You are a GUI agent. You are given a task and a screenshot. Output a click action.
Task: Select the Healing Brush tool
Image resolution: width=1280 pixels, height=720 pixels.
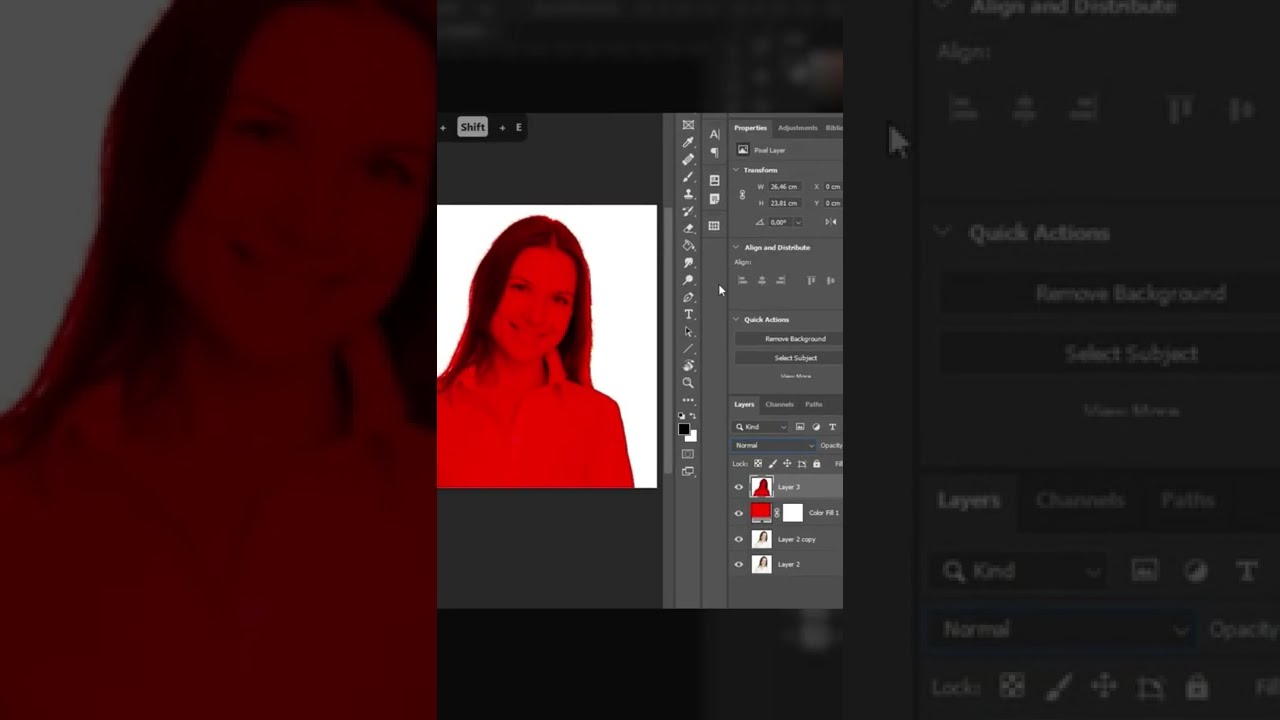pos(688,159)
